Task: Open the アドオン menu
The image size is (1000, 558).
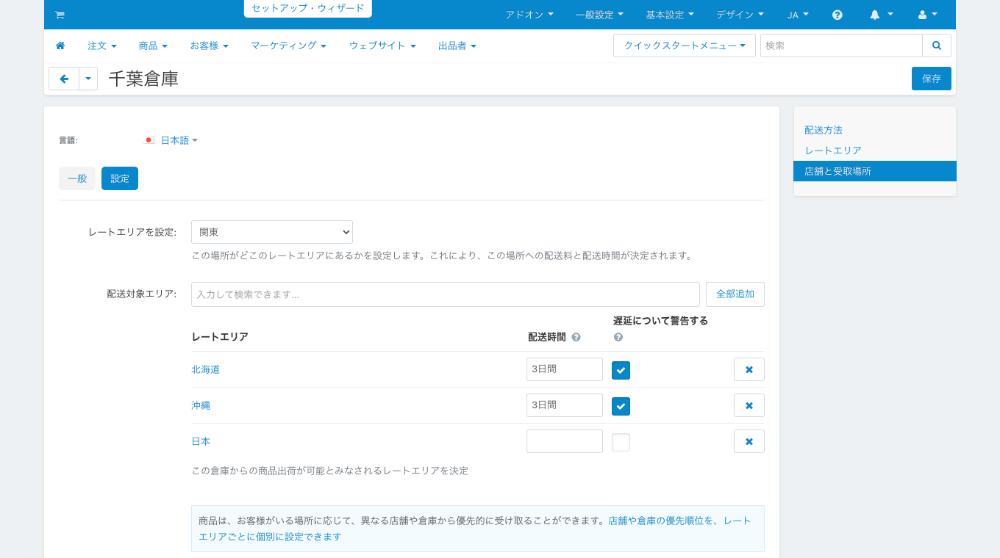Action: click(x=529, y=15)
